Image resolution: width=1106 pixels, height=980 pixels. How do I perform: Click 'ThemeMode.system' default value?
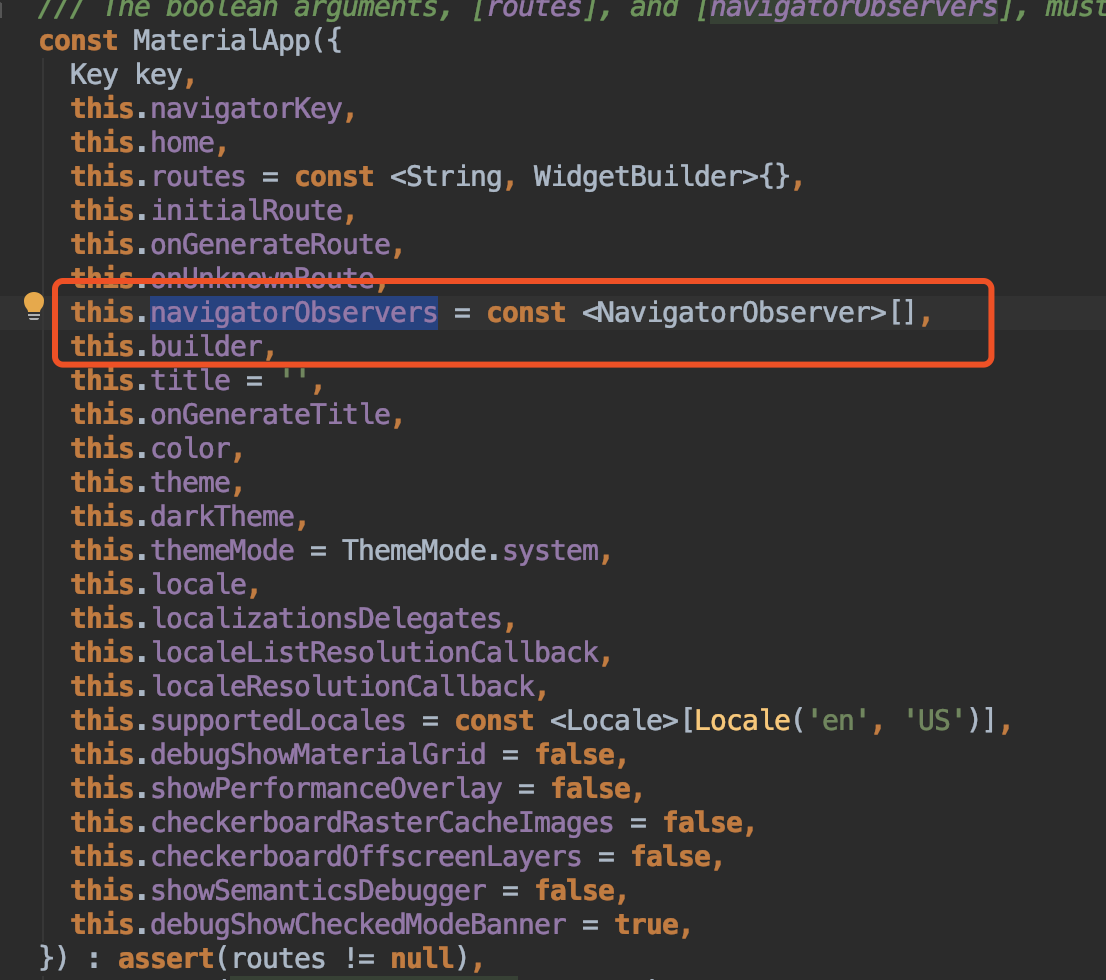coord(470,550)
